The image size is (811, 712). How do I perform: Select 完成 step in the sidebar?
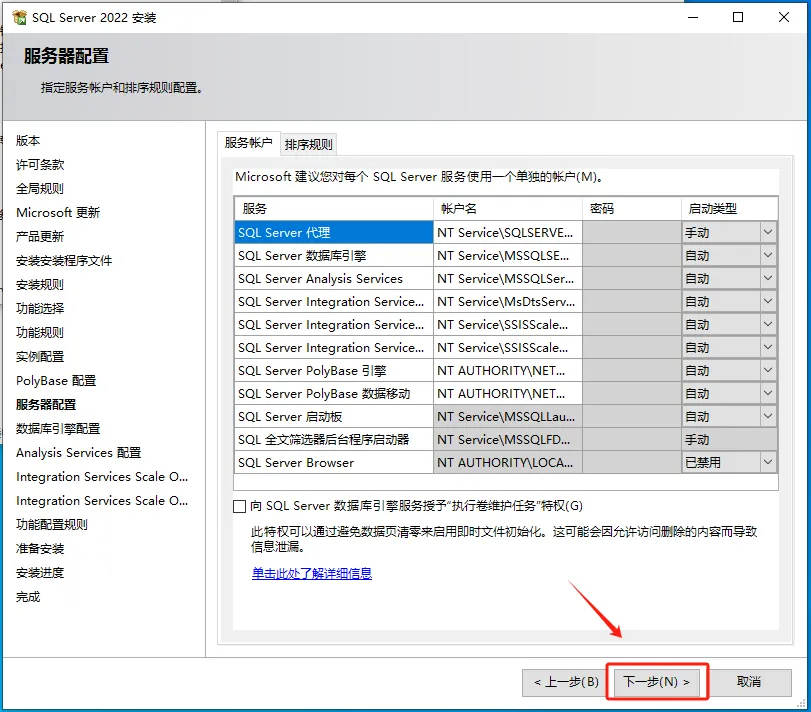[28, 597]
